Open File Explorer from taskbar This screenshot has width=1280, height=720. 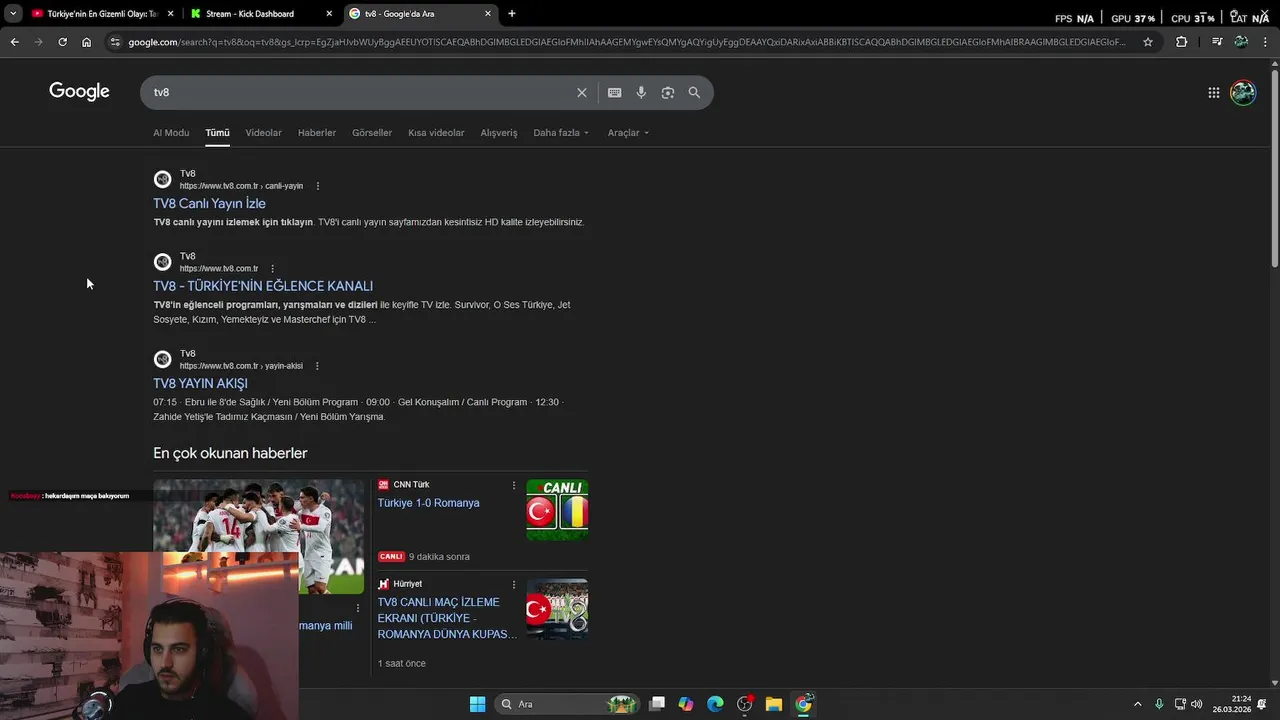(x=774, y=704)
